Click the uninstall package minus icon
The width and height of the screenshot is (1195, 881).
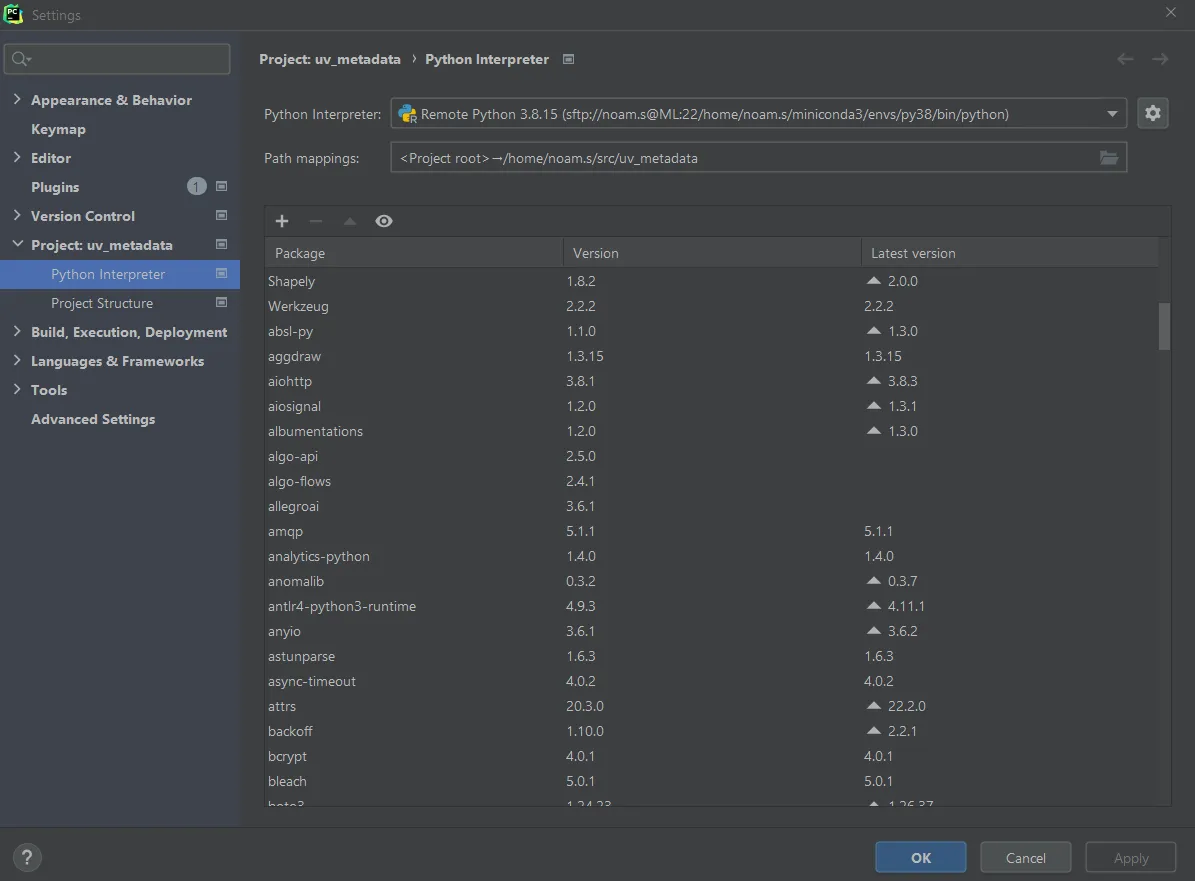[316, 221]
